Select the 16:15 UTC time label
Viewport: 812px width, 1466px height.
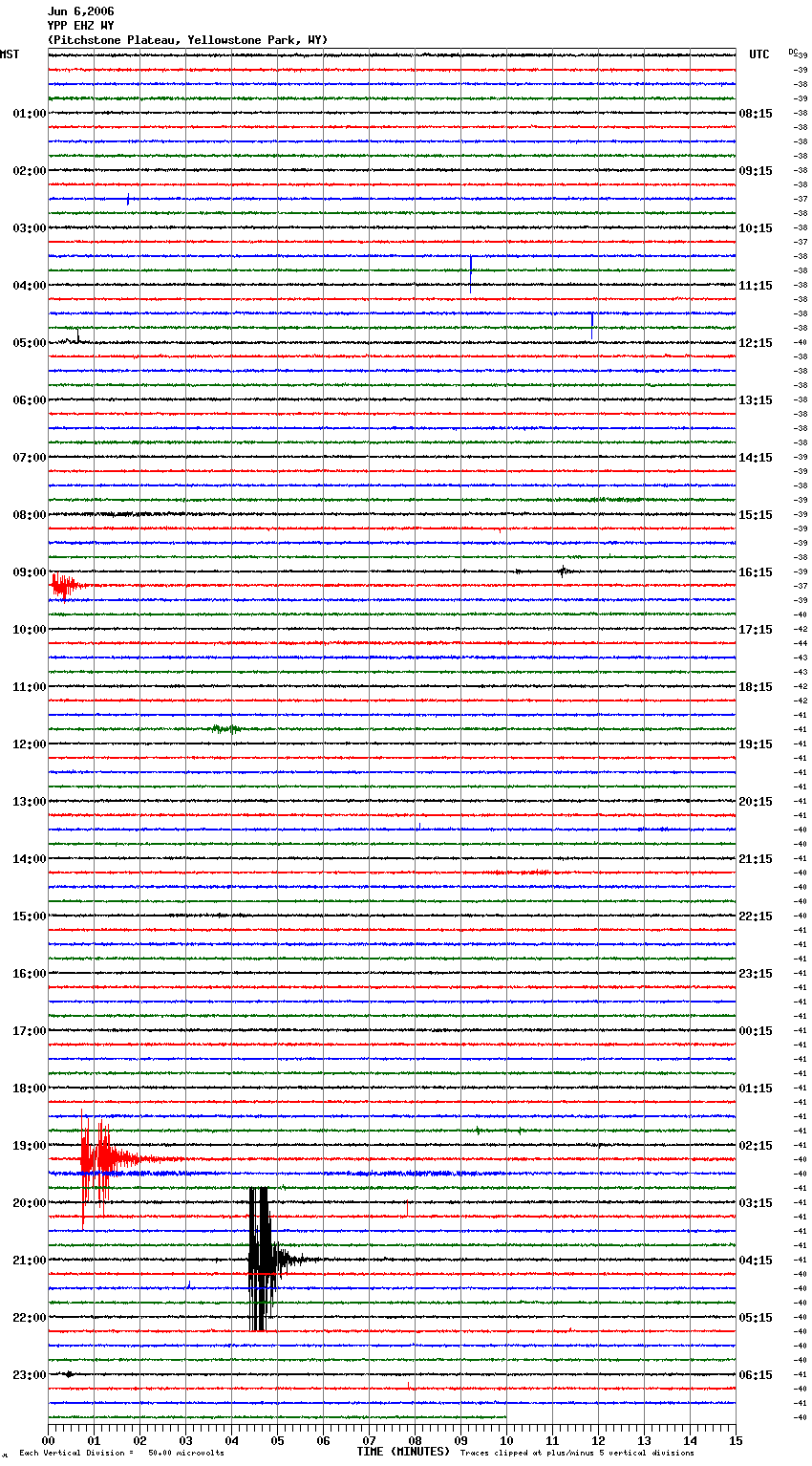pos(756,572)
